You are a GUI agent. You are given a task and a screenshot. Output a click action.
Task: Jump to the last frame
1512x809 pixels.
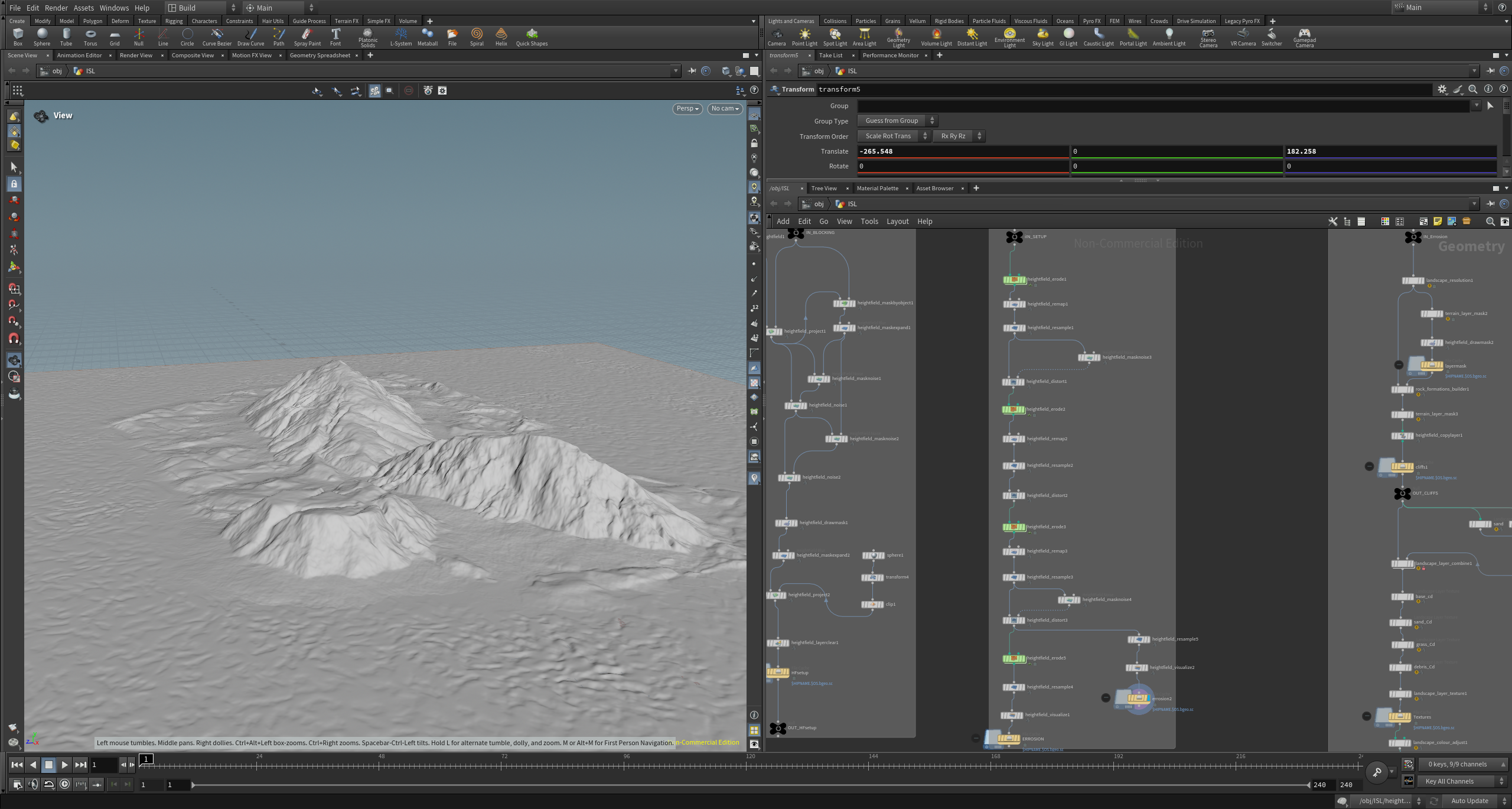[x=80, y=765]
